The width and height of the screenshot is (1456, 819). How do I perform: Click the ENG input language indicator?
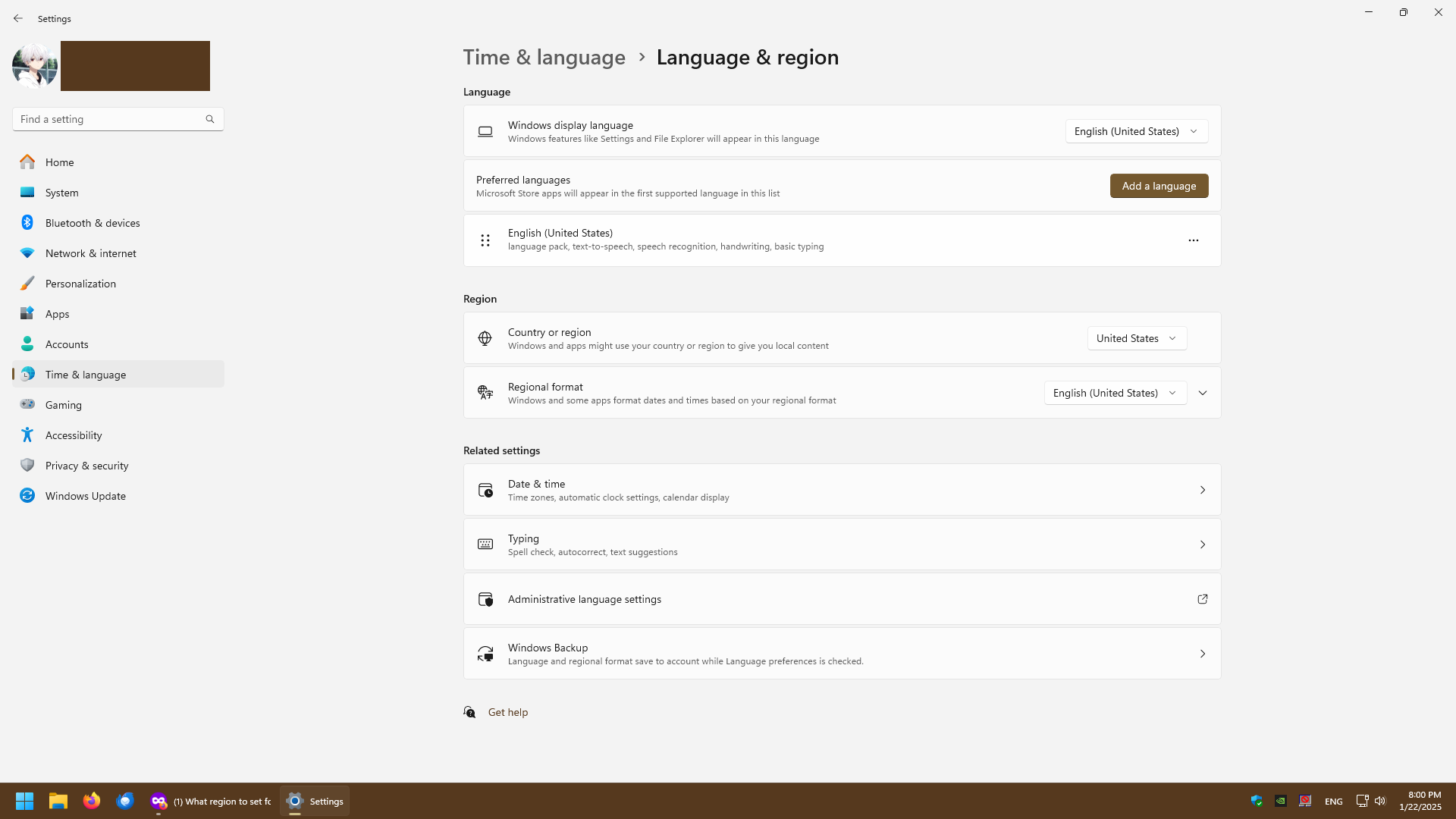1333,802
